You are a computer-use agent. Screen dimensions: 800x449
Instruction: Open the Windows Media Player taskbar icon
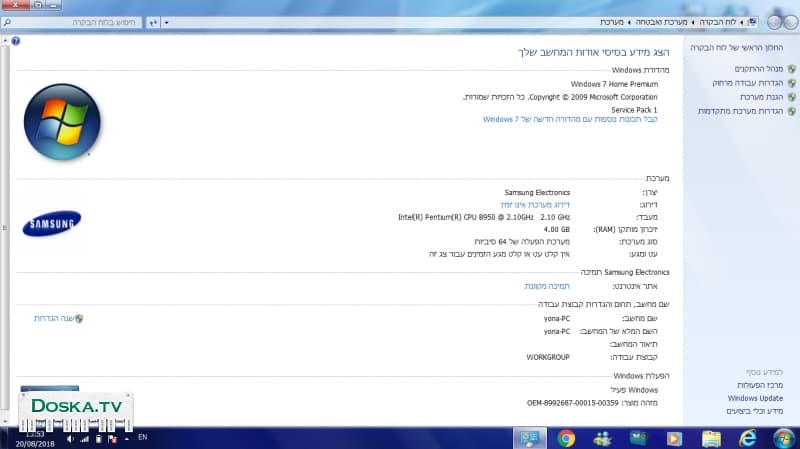point(675,438)
